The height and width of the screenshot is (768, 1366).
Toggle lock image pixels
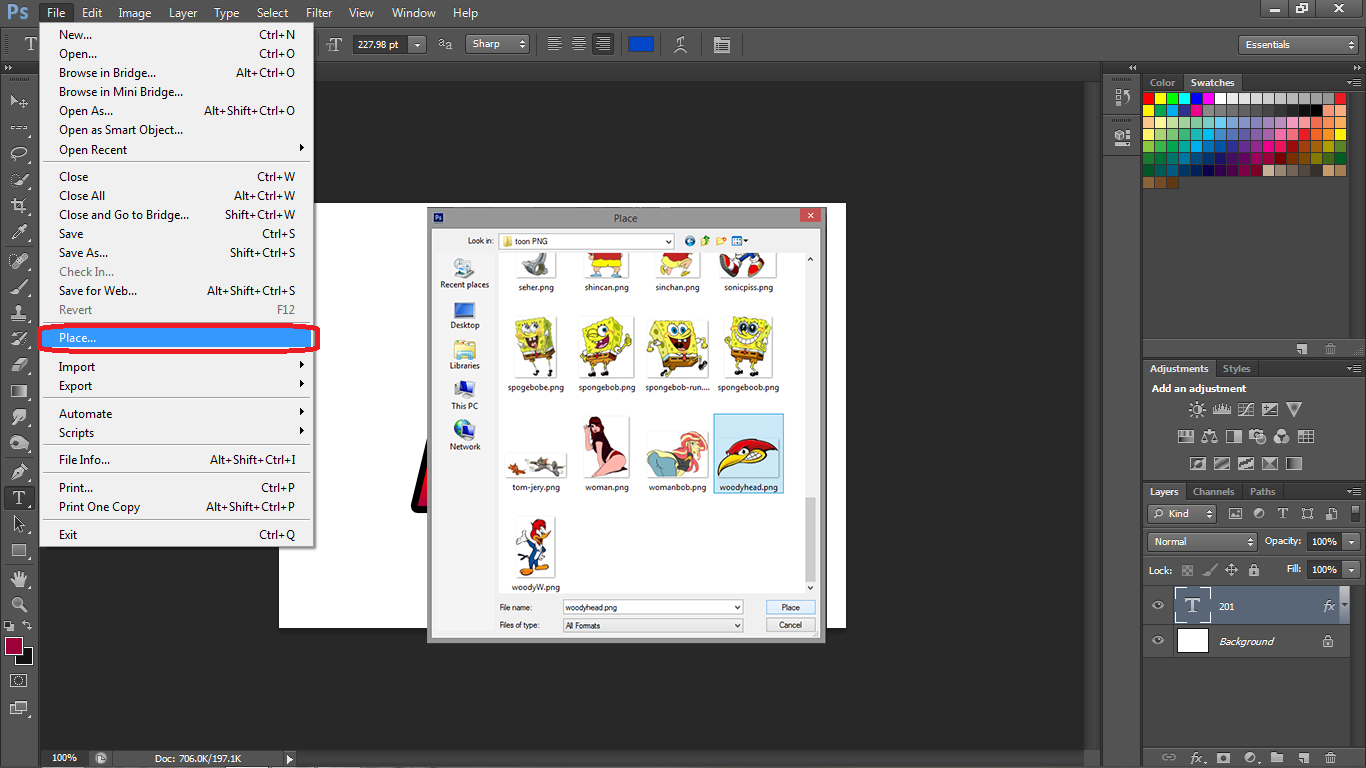click(1210, 570)
